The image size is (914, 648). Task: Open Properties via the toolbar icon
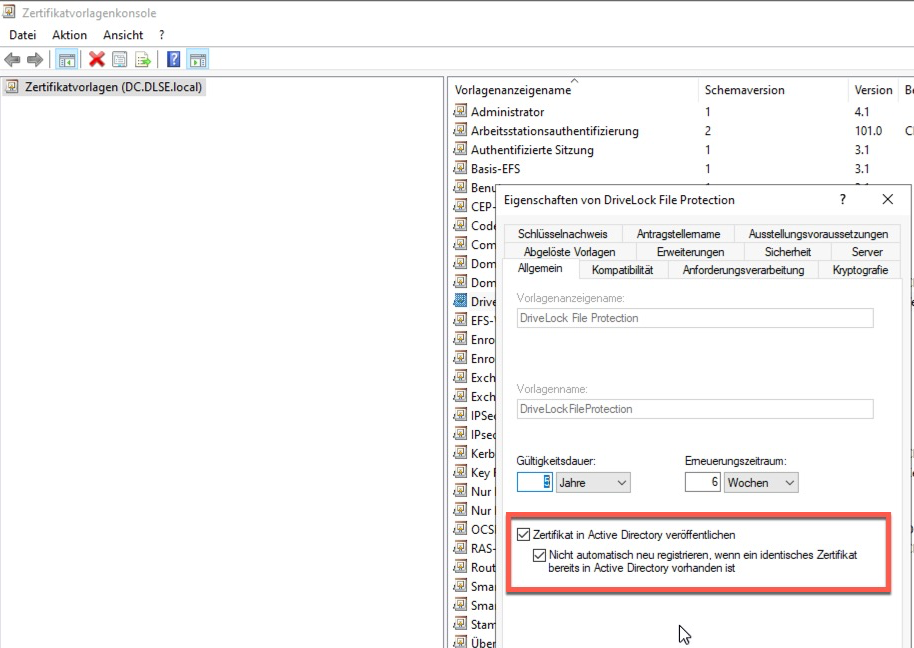click(x=120, y=60)
